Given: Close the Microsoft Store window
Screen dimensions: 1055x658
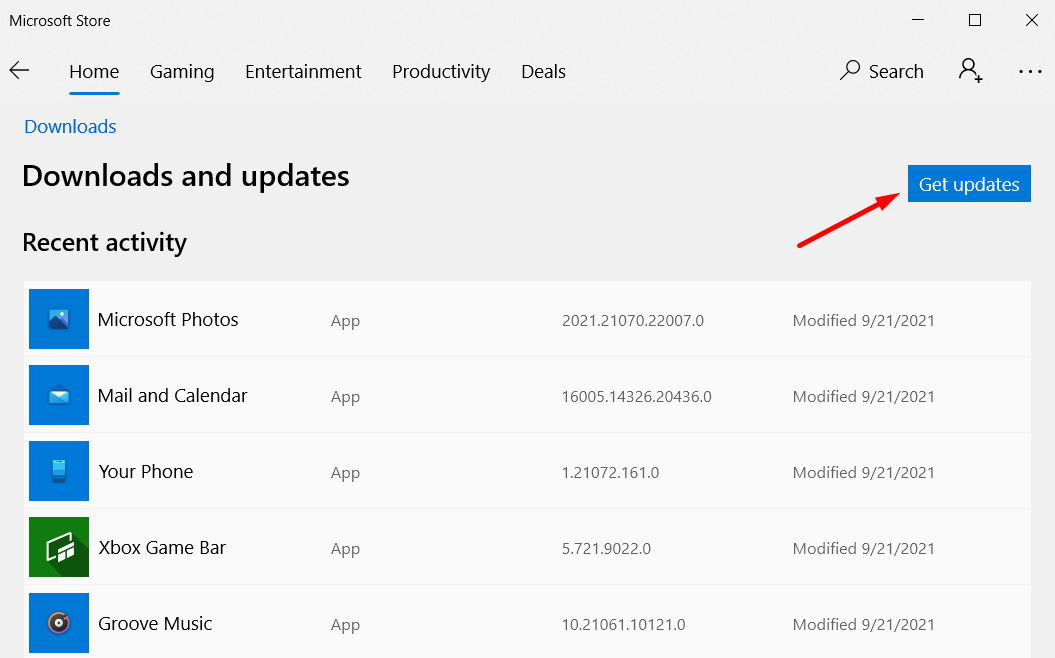Looking at the screenshot, I should tap(1031, 20).
